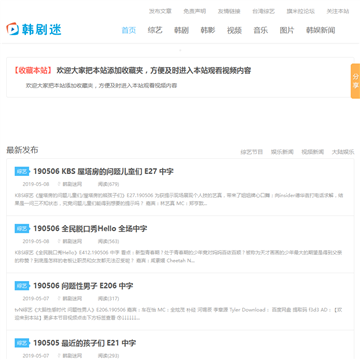Switch to the 音乐 navigation tab
The width and height of the screenshot is (360, 360).
pyautogui.click(x=261, y=30)
